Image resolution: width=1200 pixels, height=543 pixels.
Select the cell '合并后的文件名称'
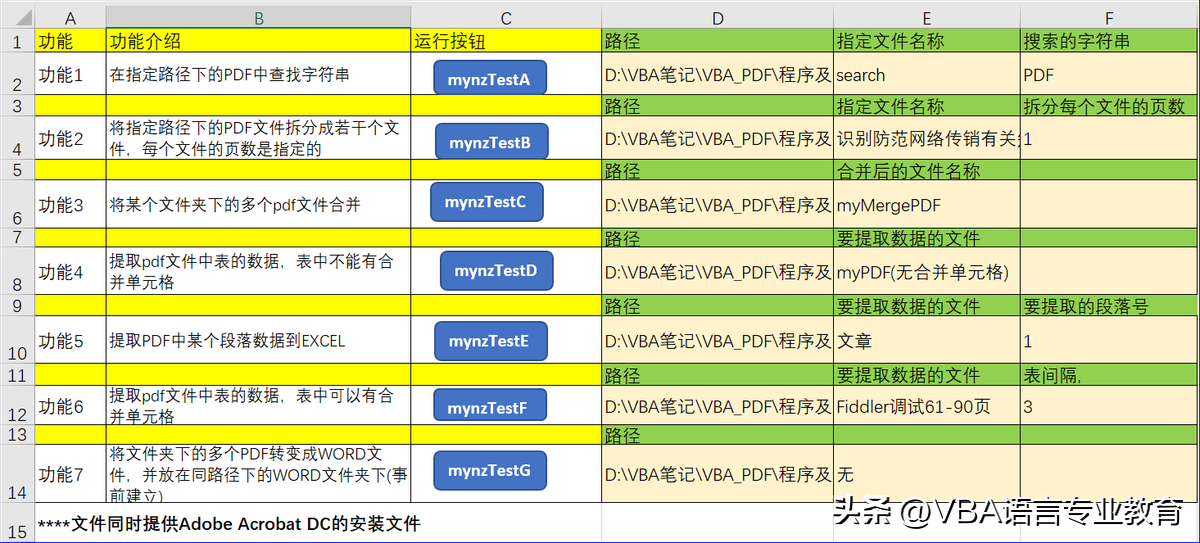(x=927, y=171)
